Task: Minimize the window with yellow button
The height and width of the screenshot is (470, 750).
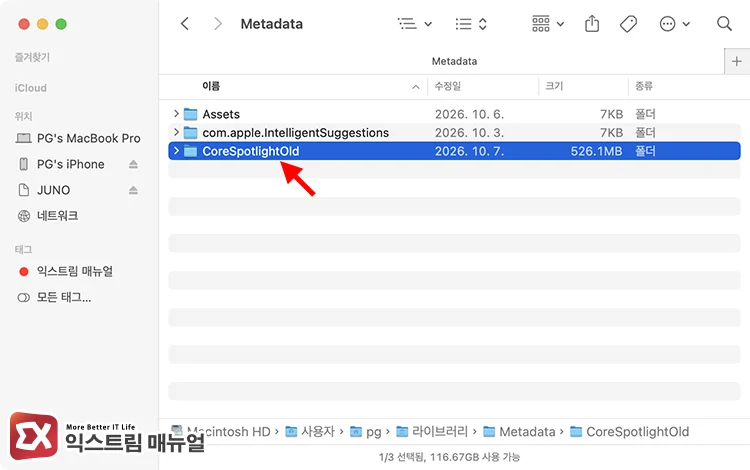Action: pos(43,24)
